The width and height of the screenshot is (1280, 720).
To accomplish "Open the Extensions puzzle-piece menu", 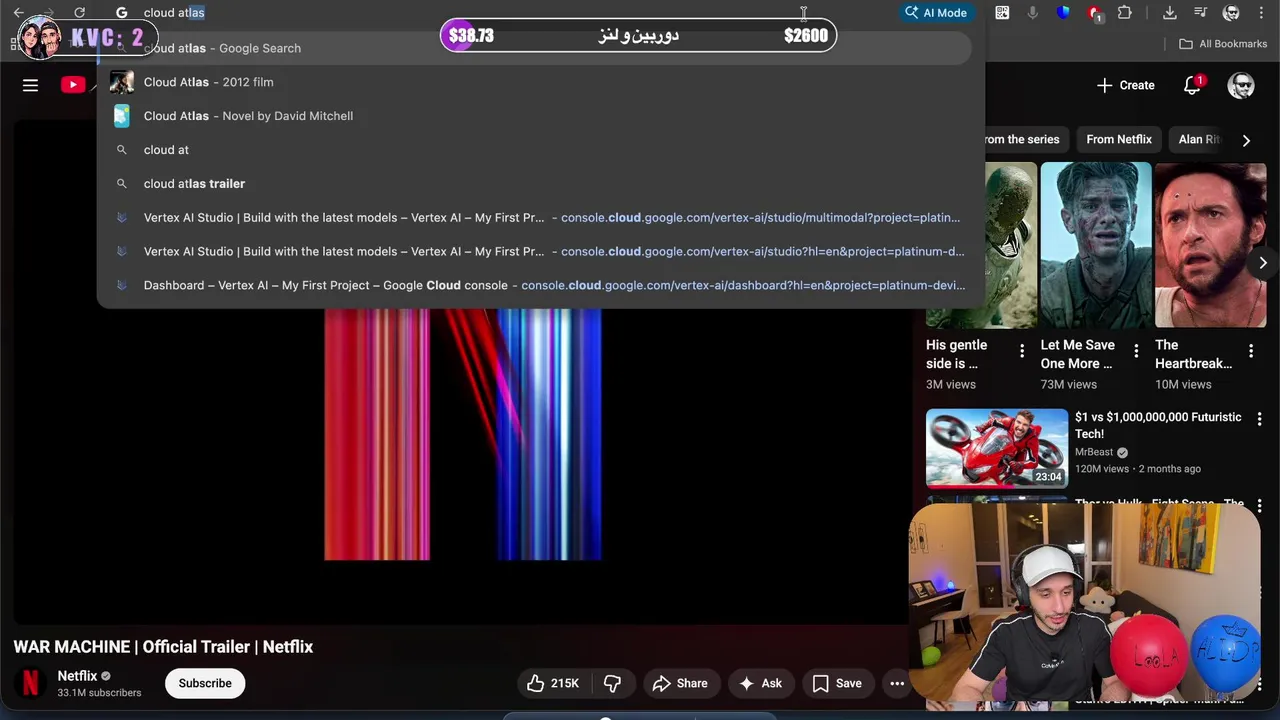I will (1125, 13).
